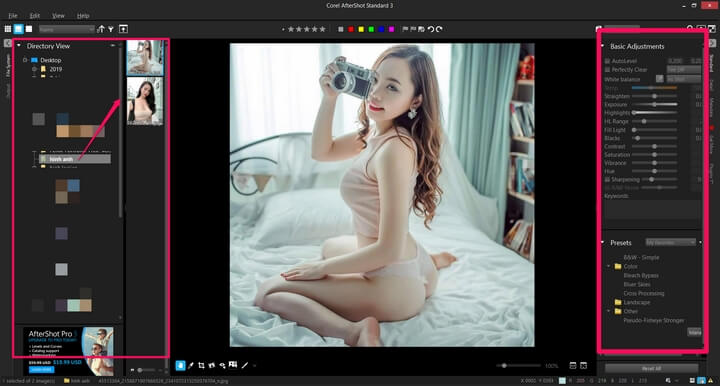Image resolution: width=720 pixels, height=386 pixels.
Task: Switch to single image view
Action: pyautogui.click(x=29, y=29)
